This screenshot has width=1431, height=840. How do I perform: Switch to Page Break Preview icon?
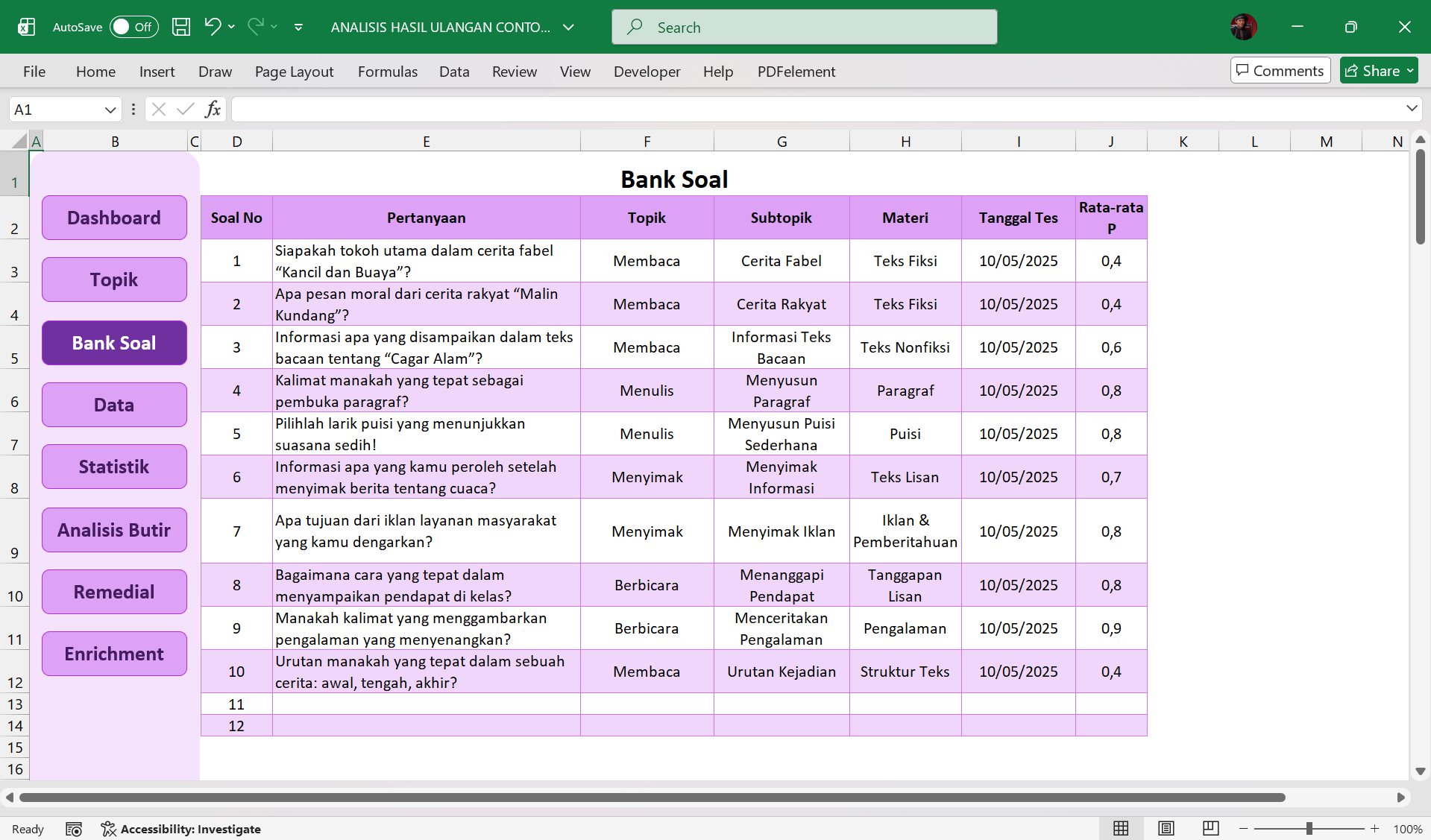[x=1210, y=828]
